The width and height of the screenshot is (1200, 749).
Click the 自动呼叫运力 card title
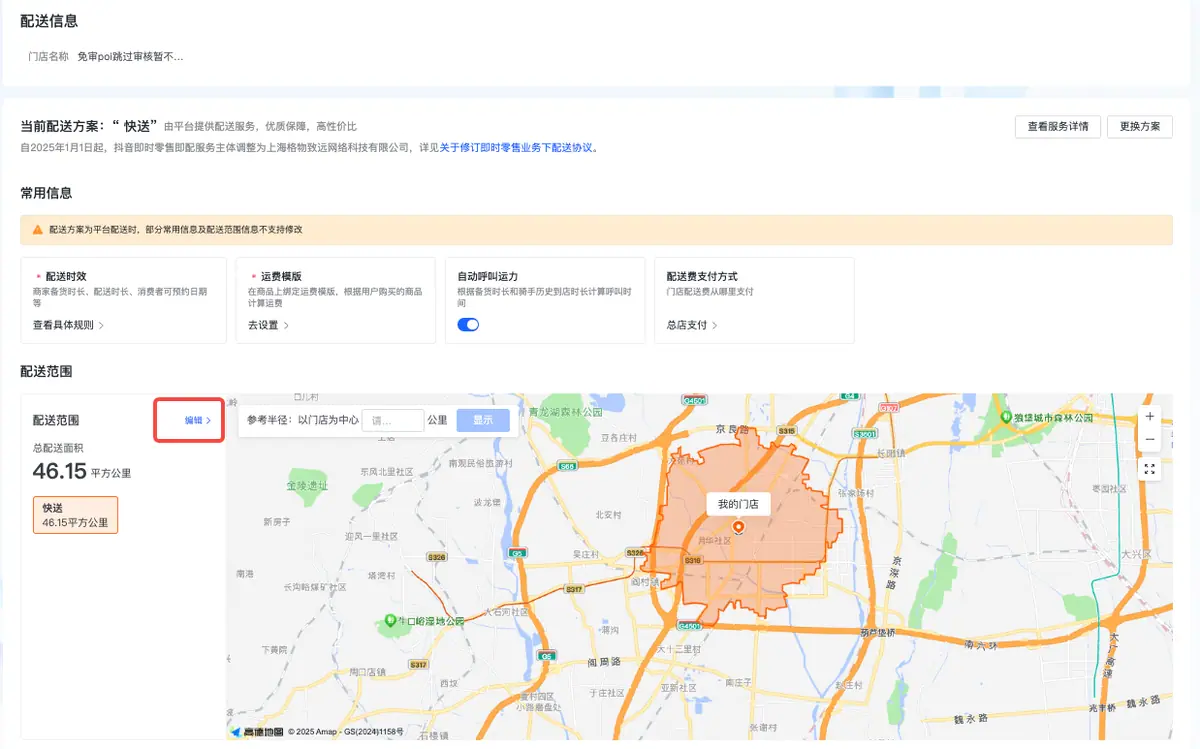487,276
